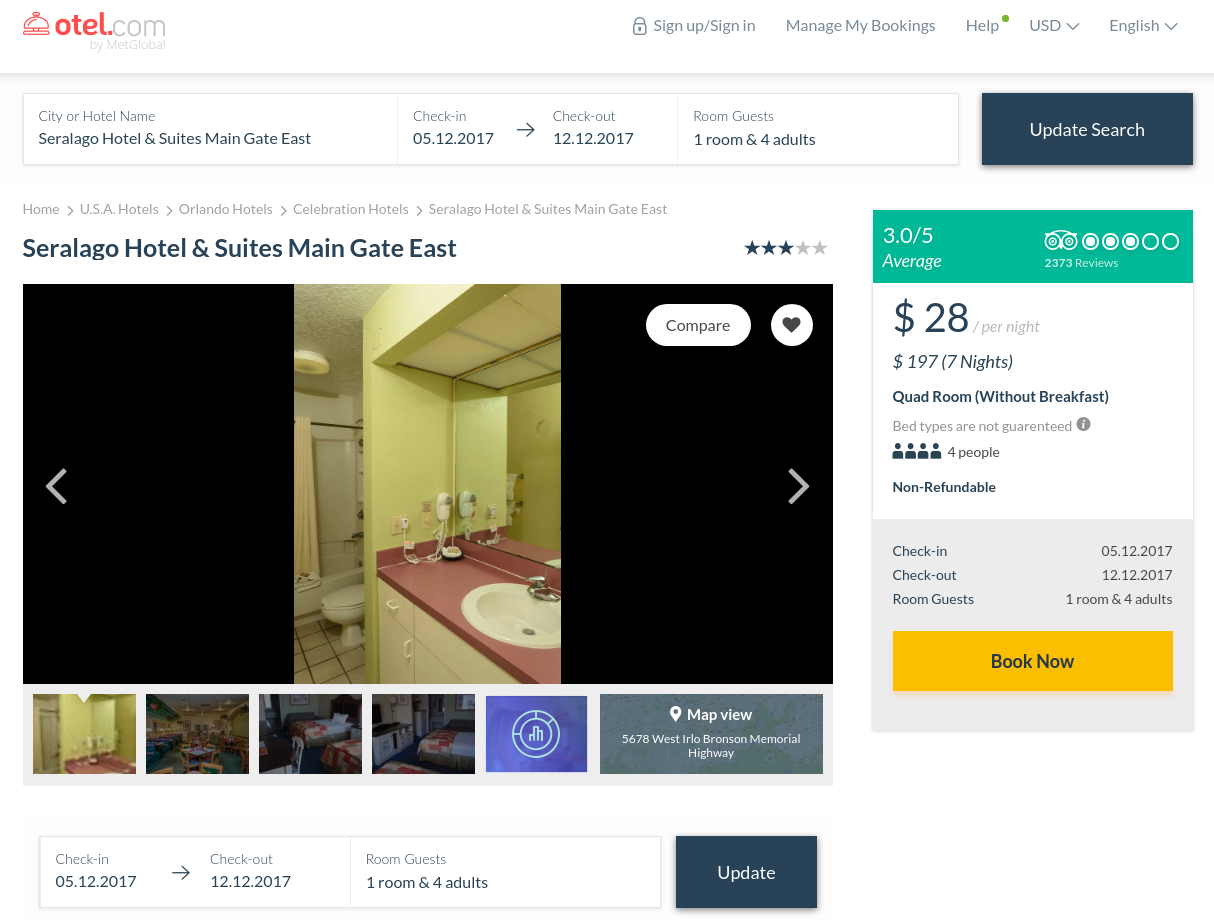Expand the USD currency dropdown

[x=1054, y=26]
